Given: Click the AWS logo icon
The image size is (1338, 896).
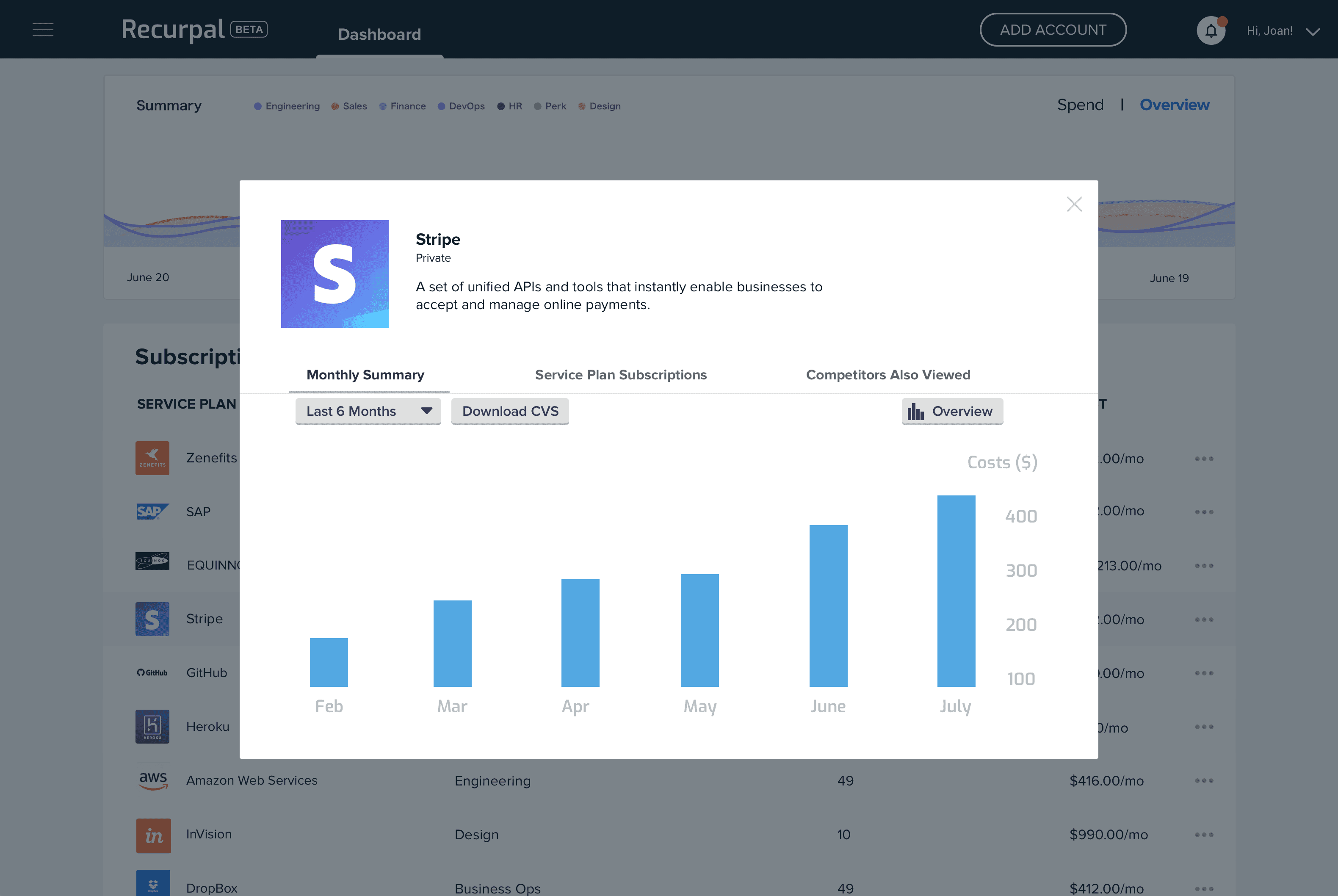Looking at the screenshot, I should [153, 780].
